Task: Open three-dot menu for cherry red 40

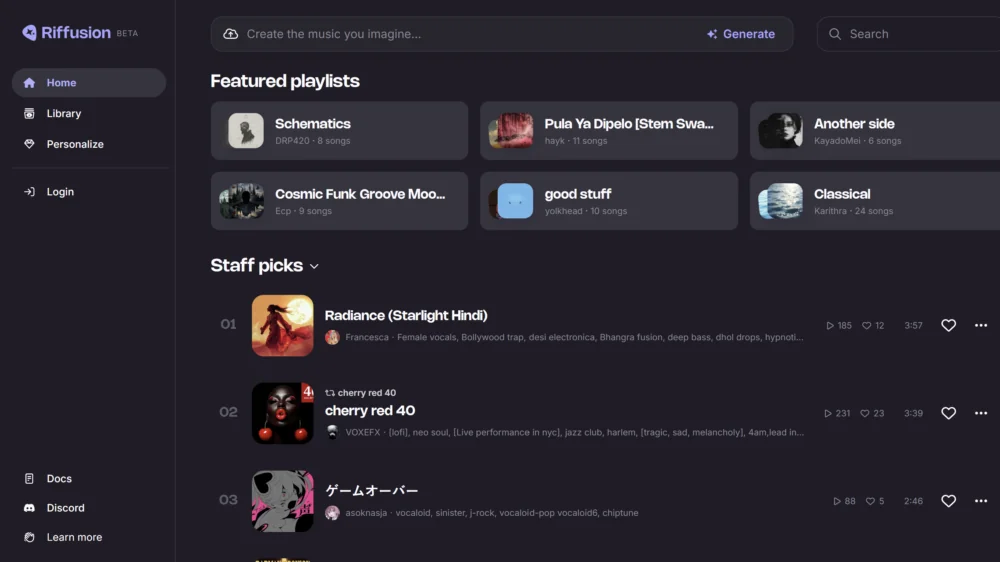Action: pyautogui.click(x=980, y=413)
